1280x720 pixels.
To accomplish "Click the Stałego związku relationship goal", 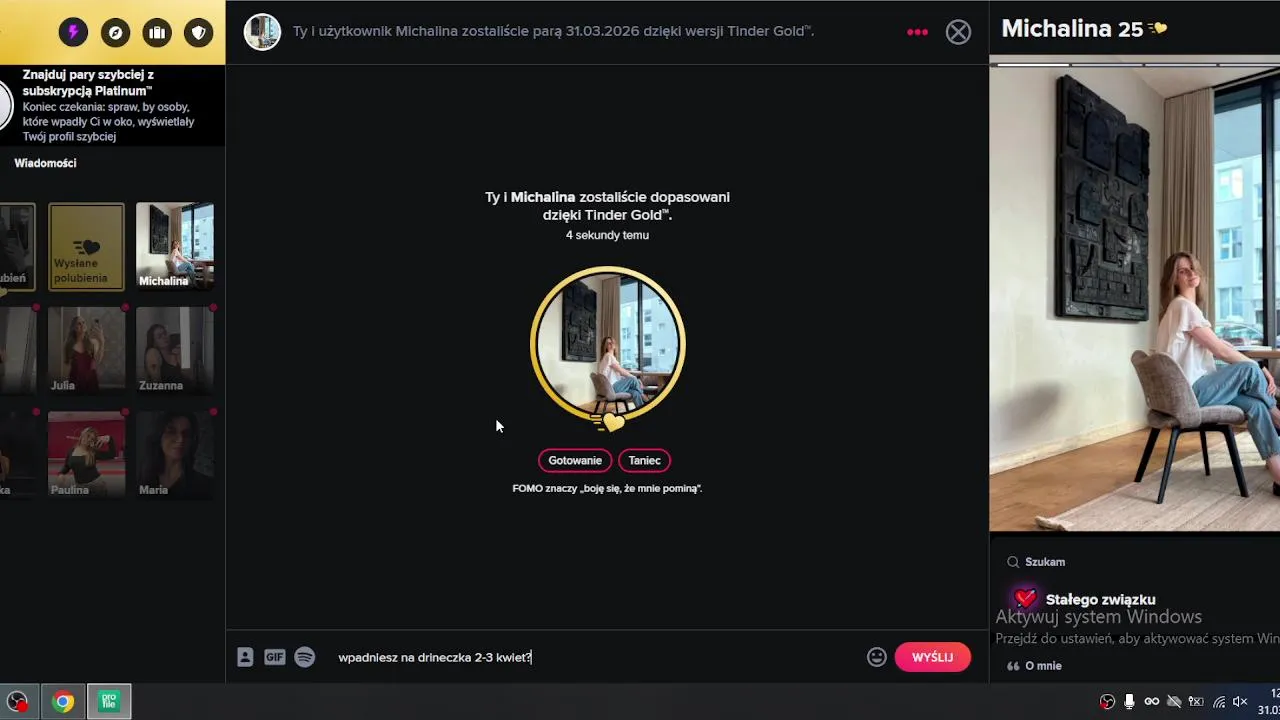I will 1100,600.
